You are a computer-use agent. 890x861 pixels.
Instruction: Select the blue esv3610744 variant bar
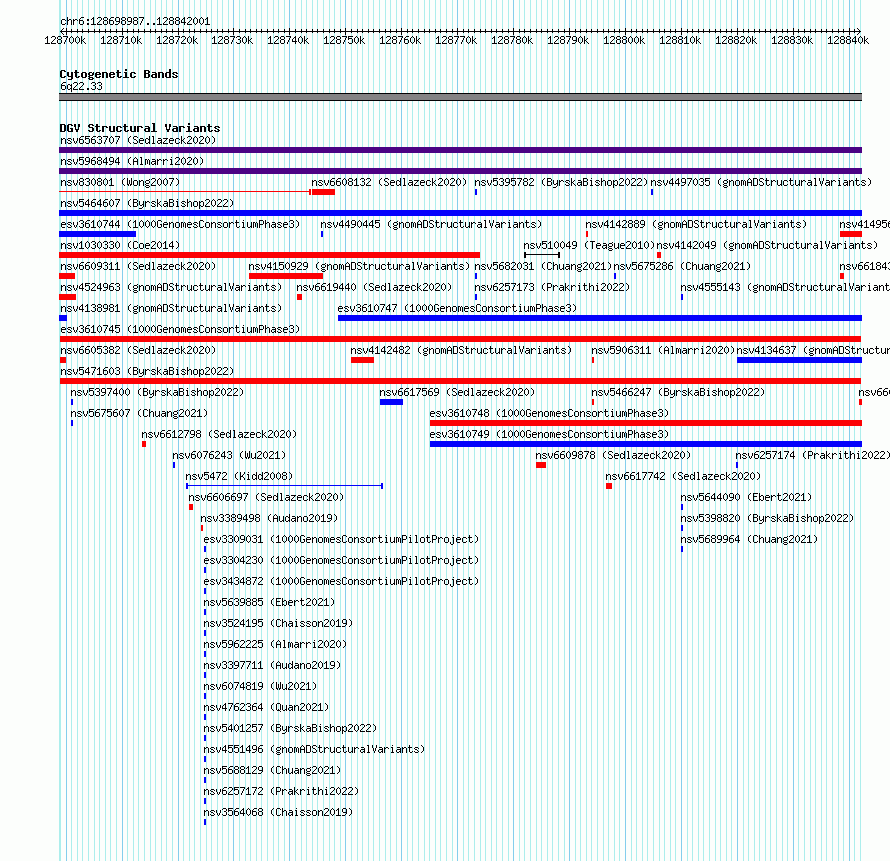(98, 234)
